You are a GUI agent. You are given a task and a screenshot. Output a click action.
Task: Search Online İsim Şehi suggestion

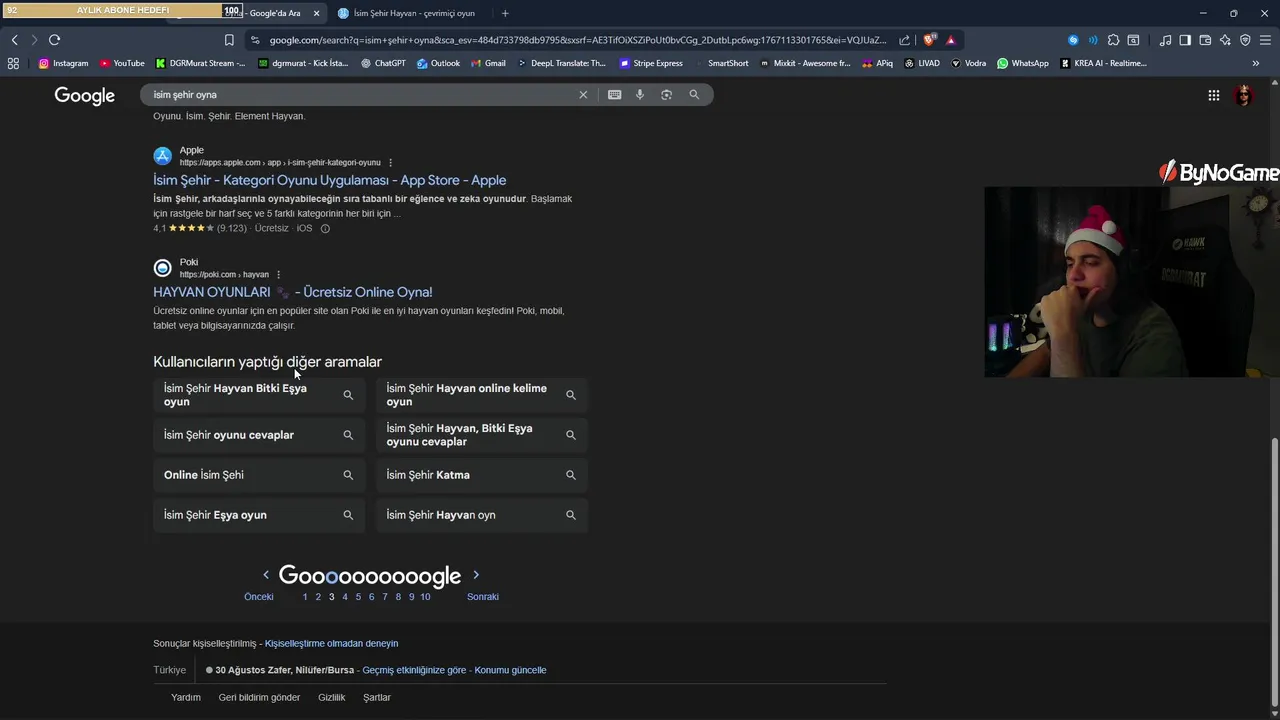coord(259,475)
